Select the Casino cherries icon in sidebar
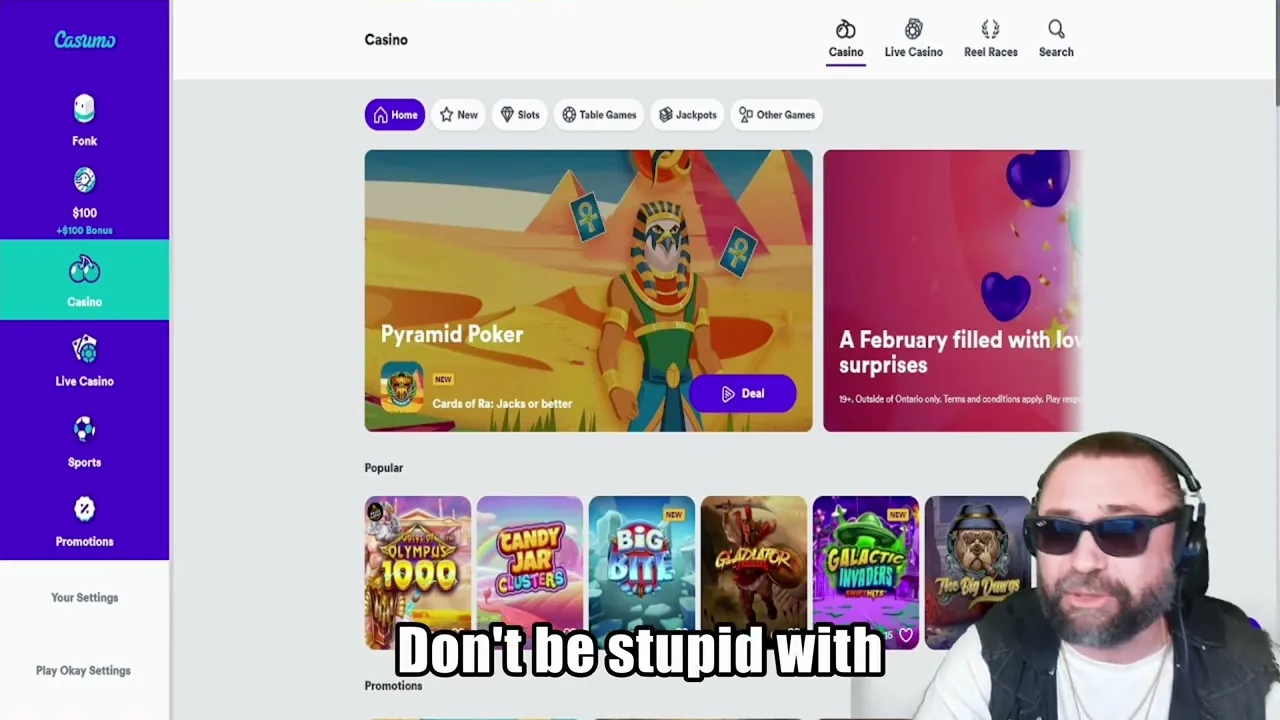This screenshot has width=1280, height=720. coord(84,270)
